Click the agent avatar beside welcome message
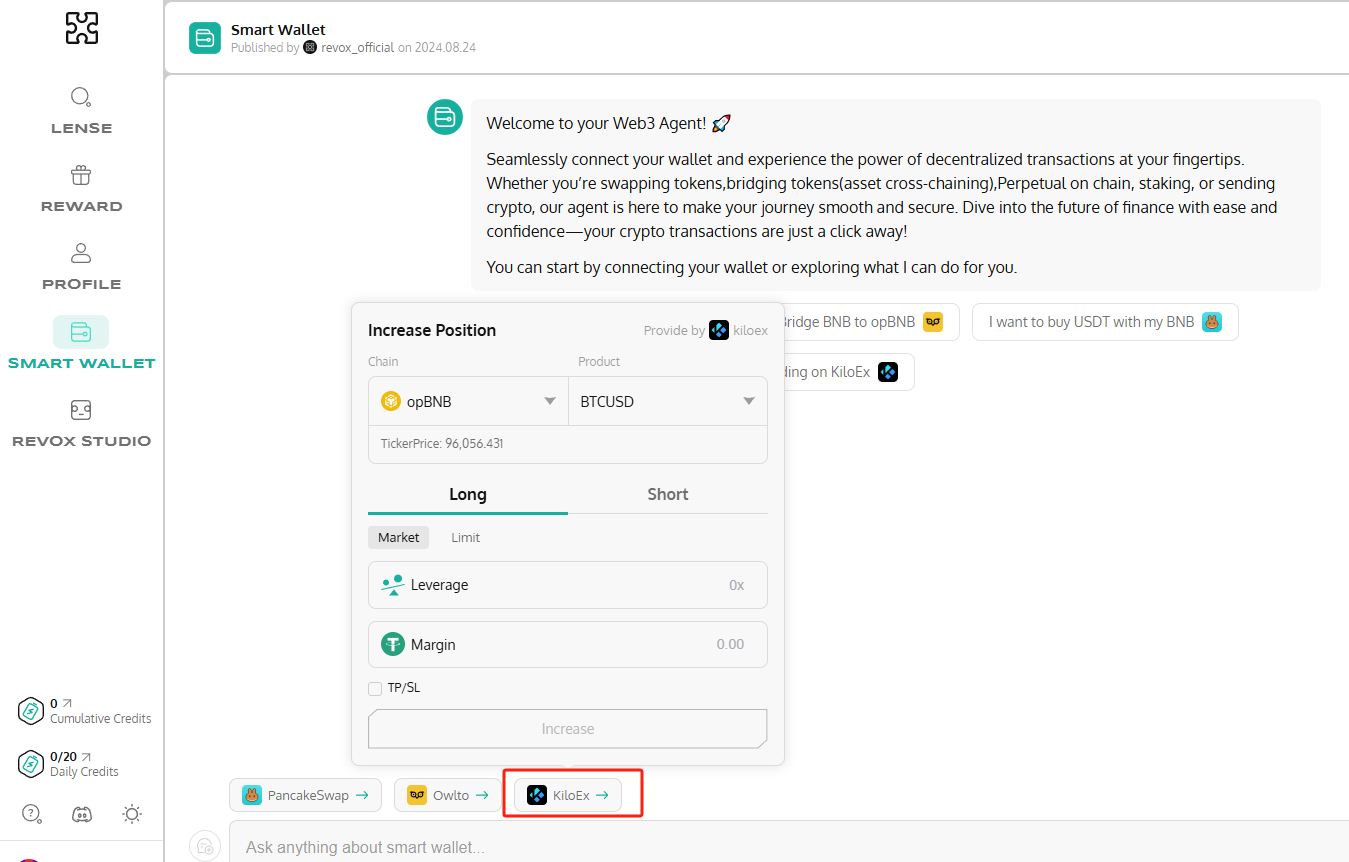The image size is (1349, 862). click(x=445, y=117)
